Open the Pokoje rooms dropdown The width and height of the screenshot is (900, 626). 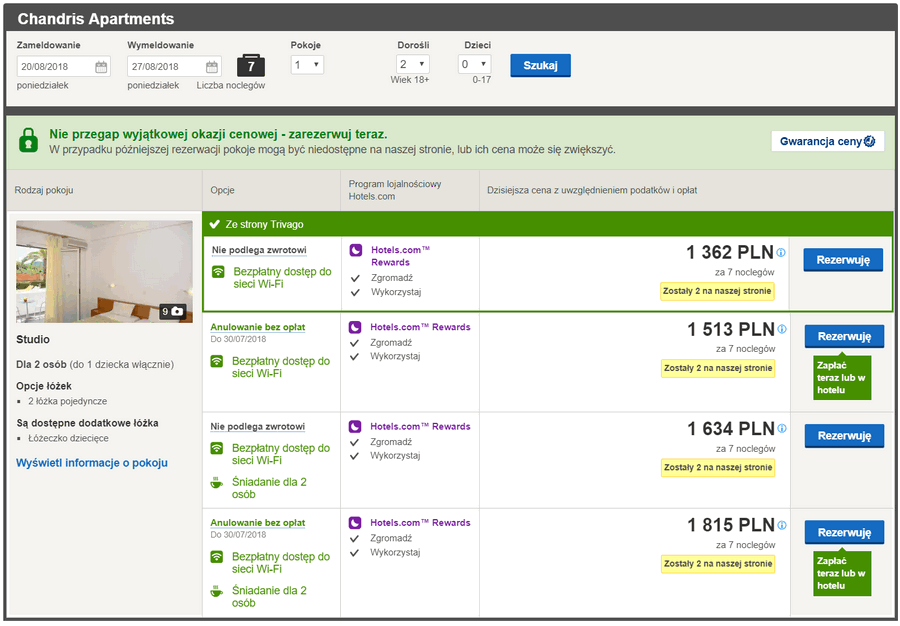point(307,65)
